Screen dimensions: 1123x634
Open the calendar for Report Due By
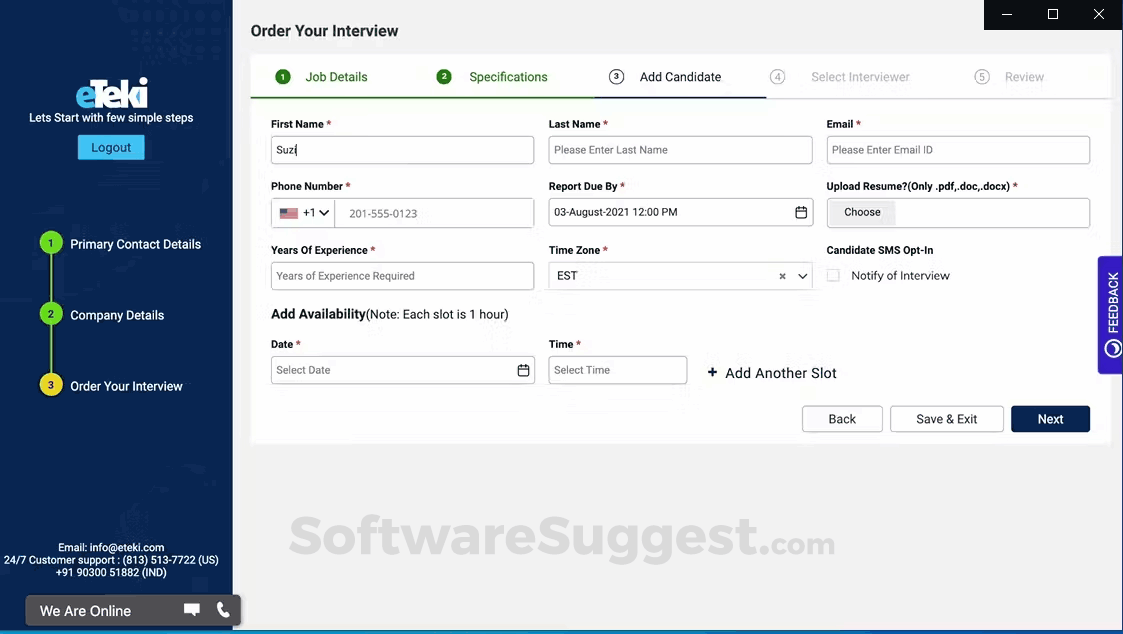tap(801, 212)
